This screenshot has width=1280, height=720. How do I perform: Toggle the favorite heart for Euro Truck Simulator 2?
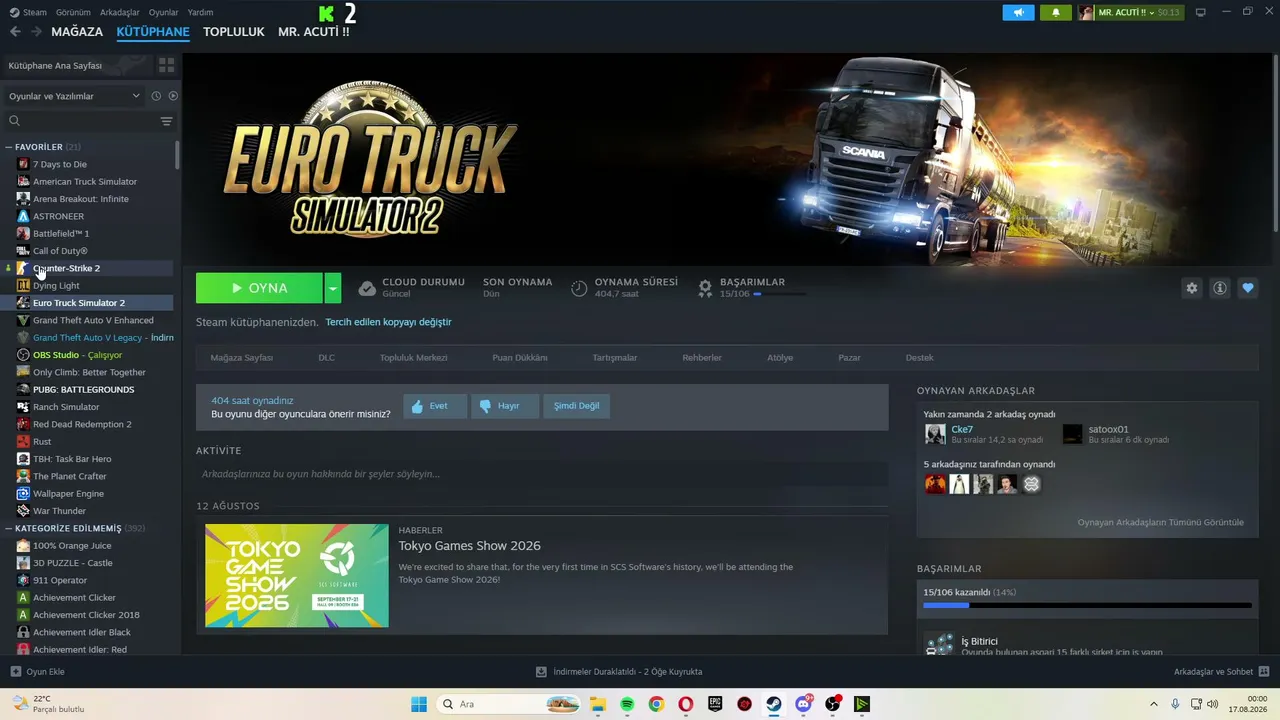(1248, 288)
